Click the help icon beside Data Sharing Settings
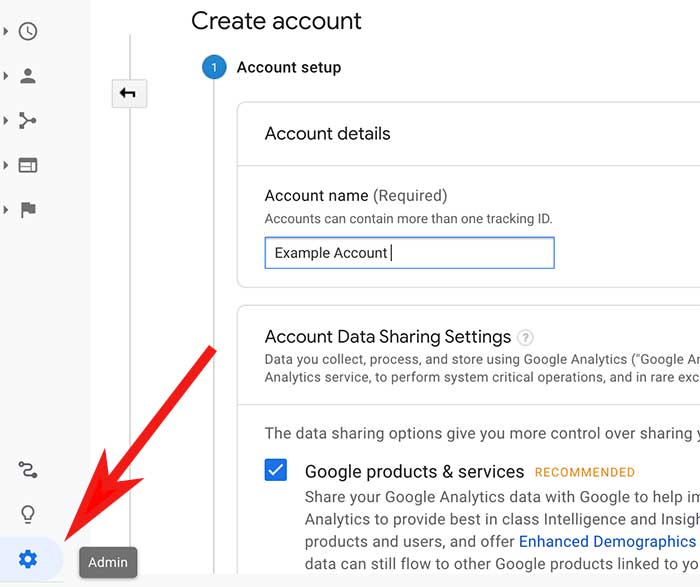 (526, 338)
